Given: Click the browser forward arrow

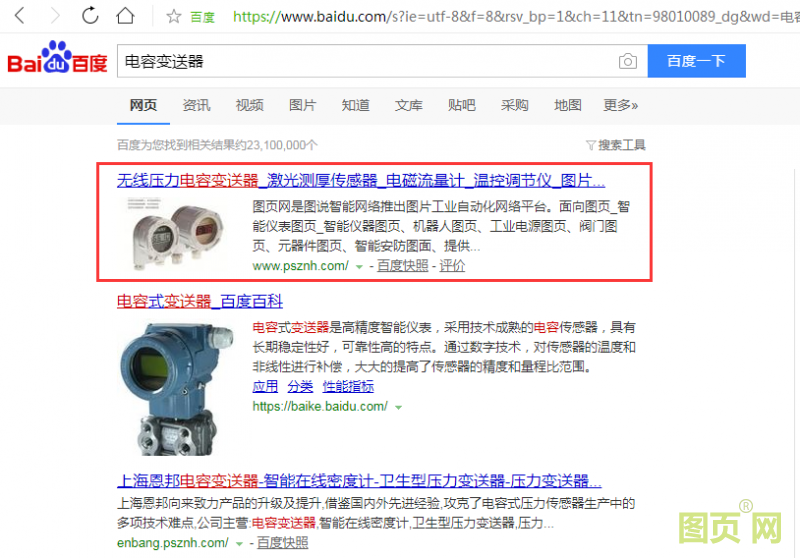Looking at the screenshot, I should pos(55,16).
